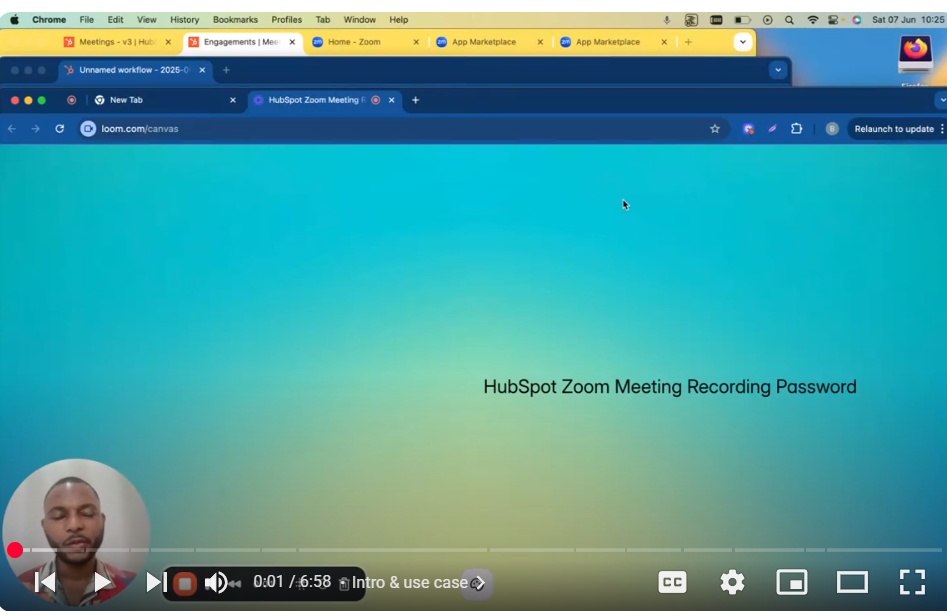Click Relaunch to update button

[894, 129]
